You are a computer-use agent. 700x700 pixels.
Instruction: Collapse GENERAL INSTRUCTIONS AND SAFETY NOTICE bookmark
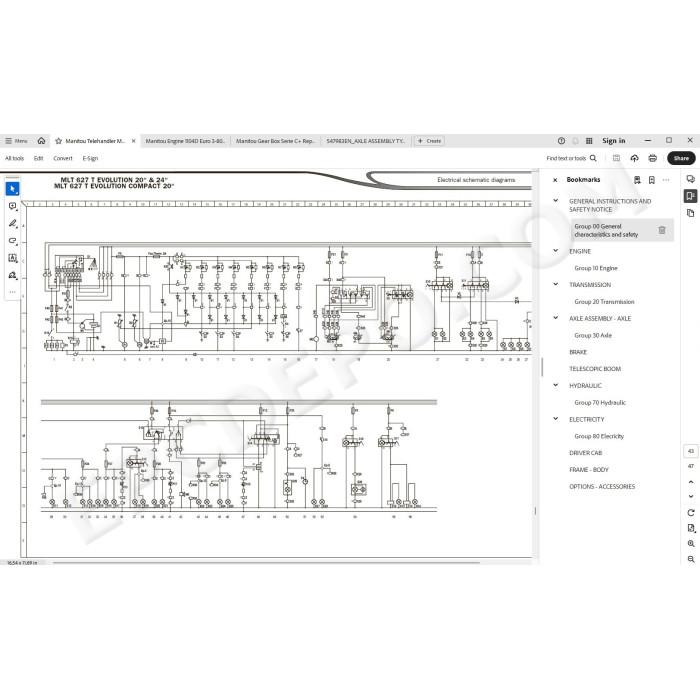point(556,201)
